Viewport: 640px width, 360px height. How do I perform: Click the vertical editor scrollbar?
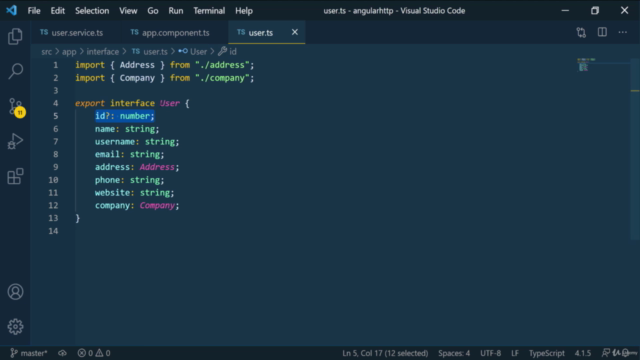(x=635, y=149)
